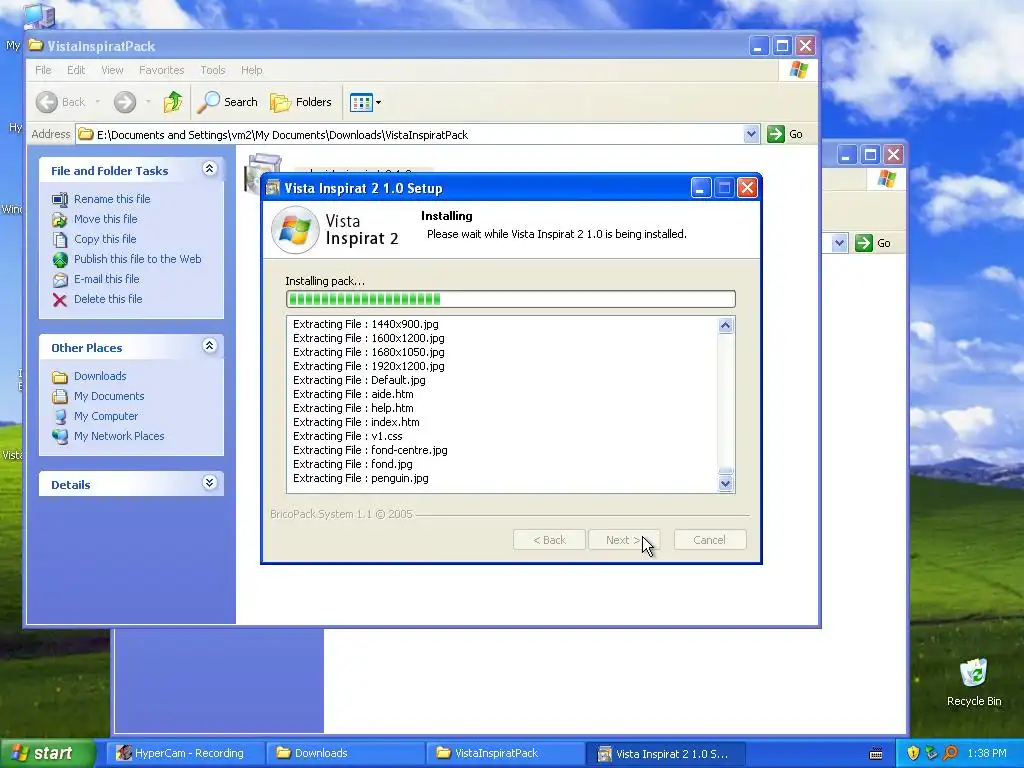The image size is (1024, 768).
Task: Click the Copy this file icon
Action: [x=60, y=240]
